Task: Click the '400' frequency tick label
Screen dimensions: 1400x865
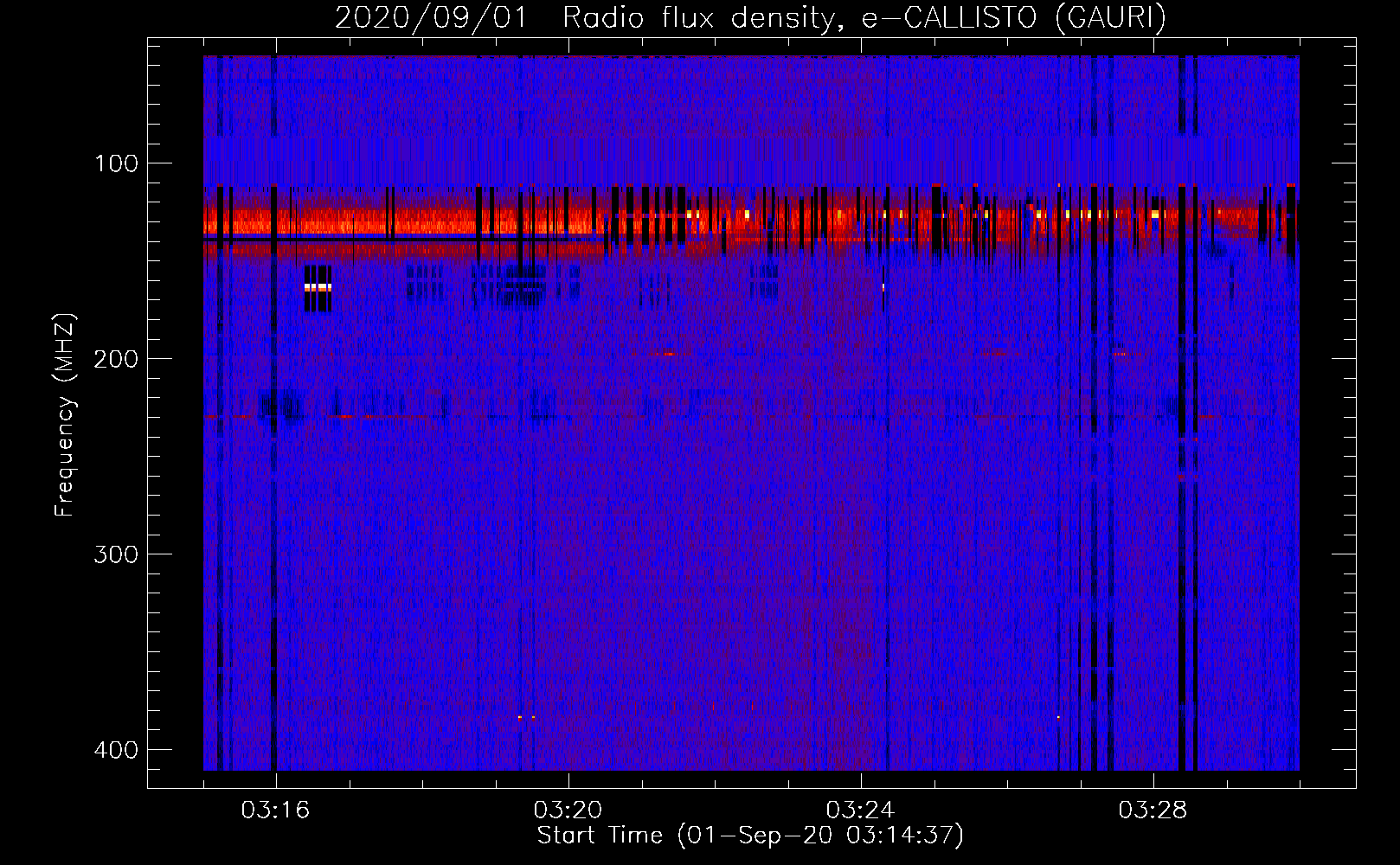Action: pyautogui.click(x=116, y=750)
